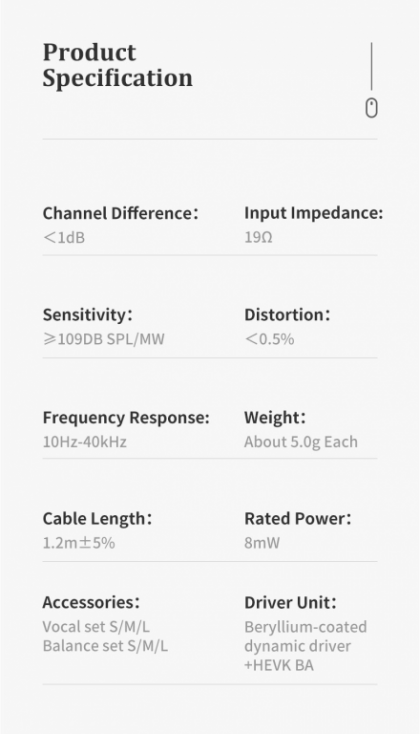The height and width of the screenshot is (734, 420).
Task: Click the 19Ω impedance value
Action: 258,237
